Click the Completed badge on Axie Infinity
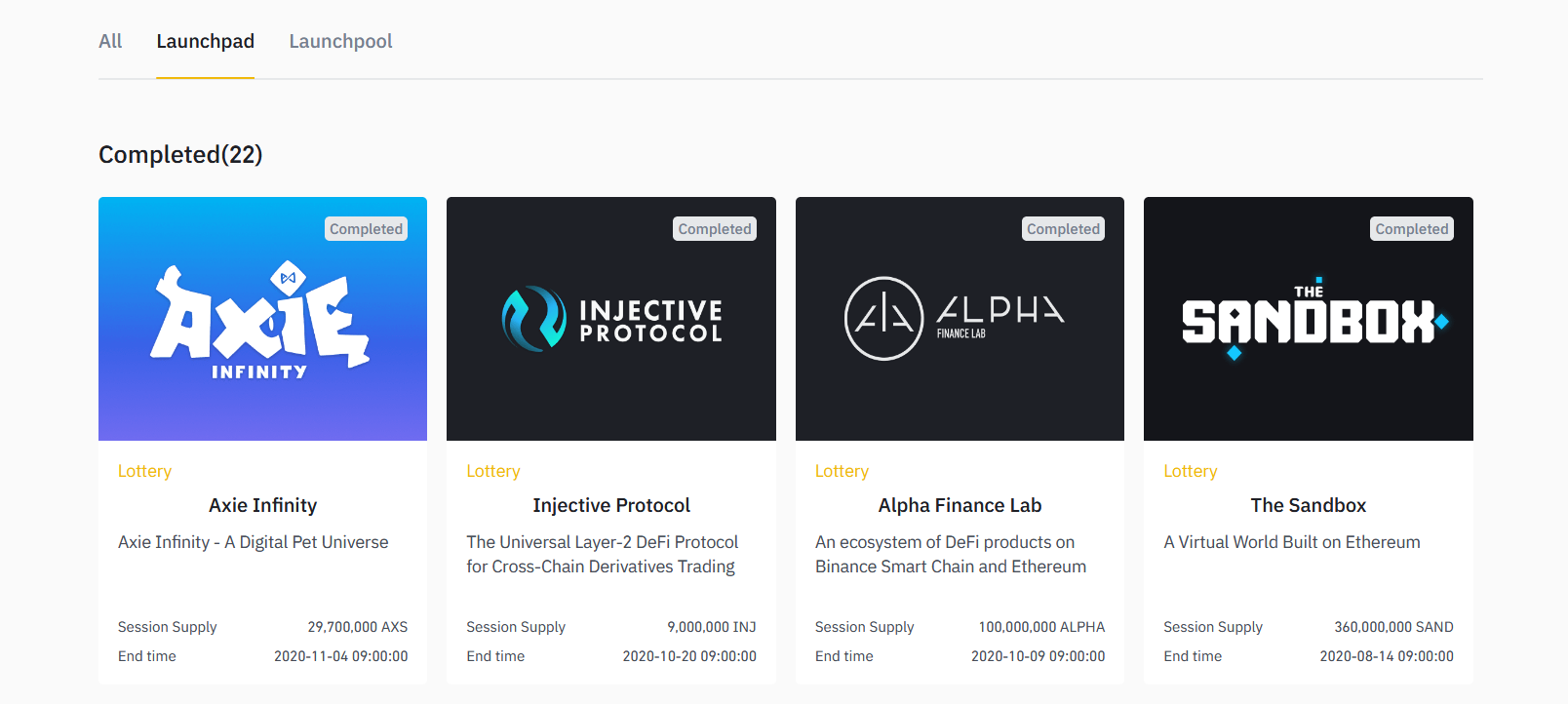 click(x=366, y=229)
